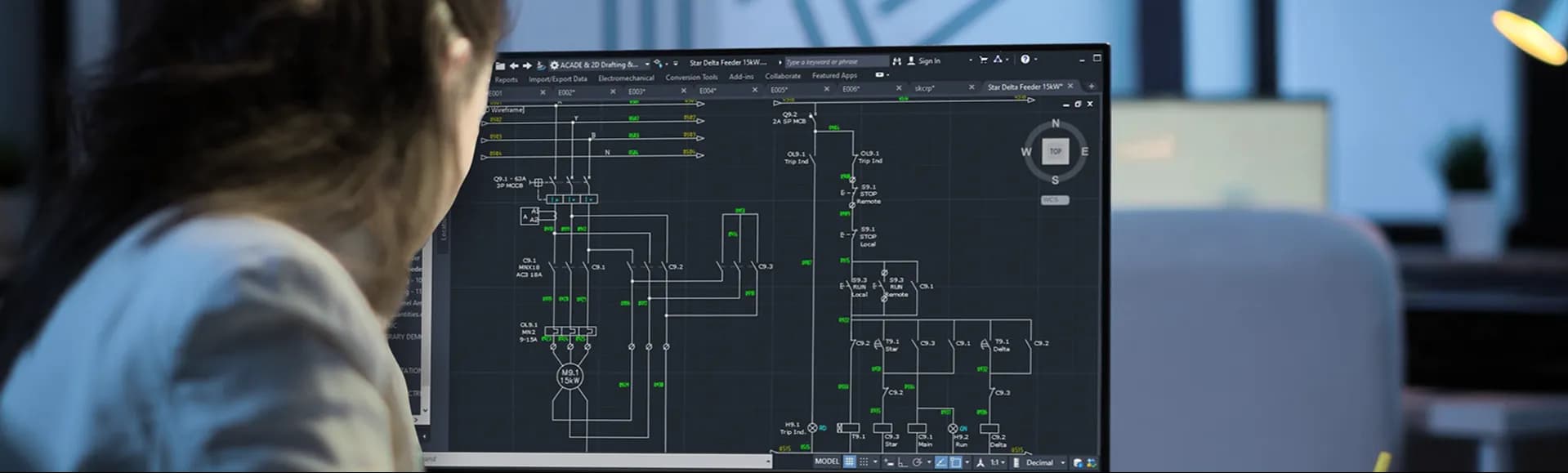The image size is (1568, 473).
Task: Open the Add-ins ribbon tab
Action: point(742,76)
